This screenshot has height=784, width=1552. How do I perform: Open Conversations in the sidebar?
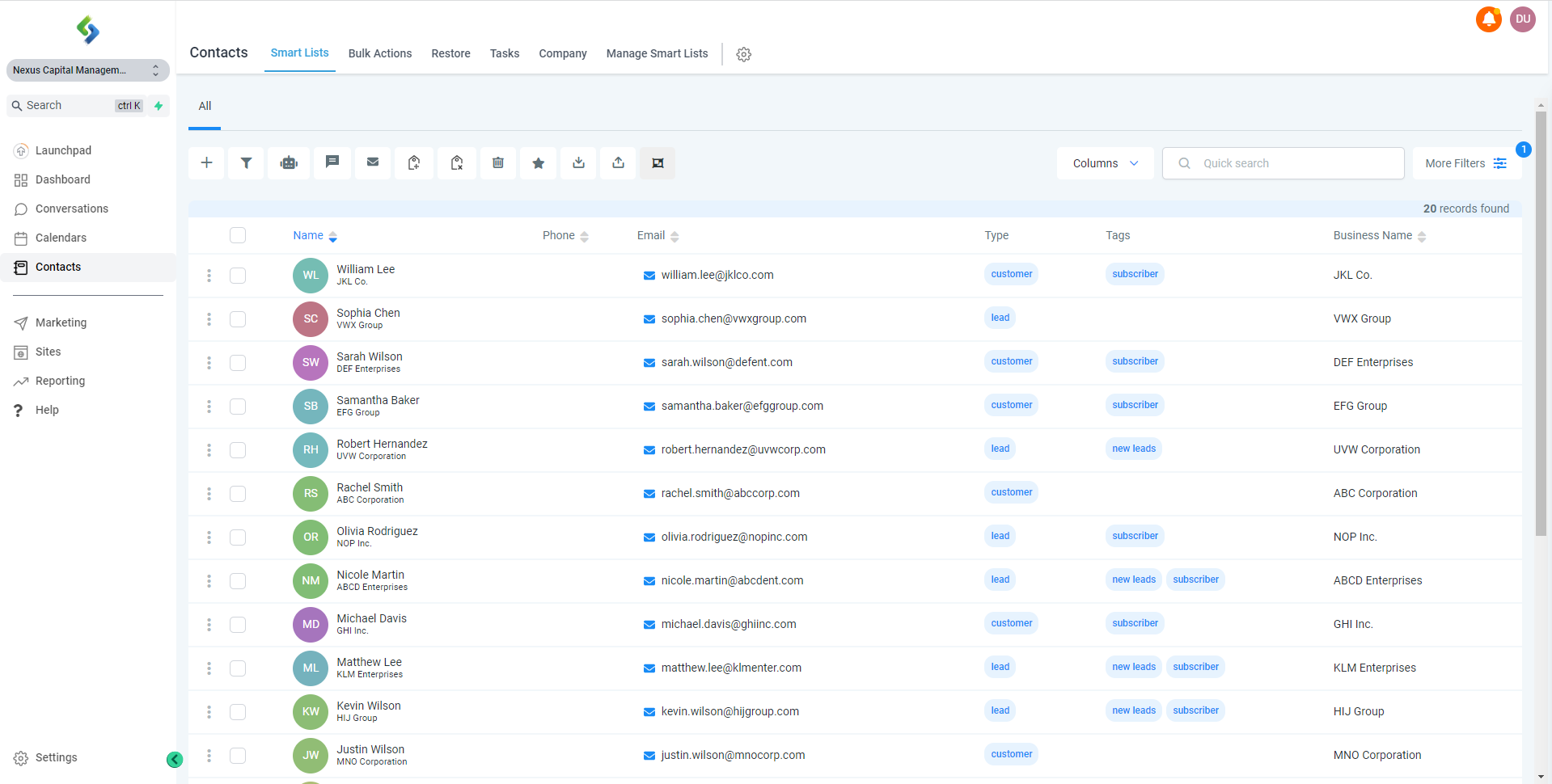tap(71, 209)
